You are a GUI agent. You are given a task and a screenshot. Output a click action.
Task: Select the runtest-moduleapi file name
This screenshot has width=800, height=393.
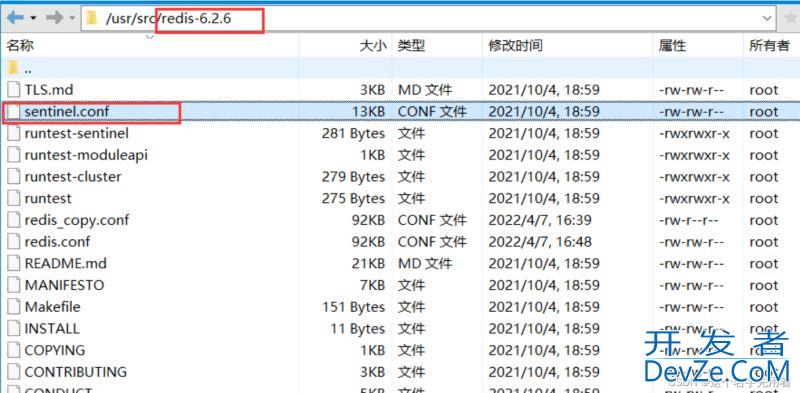[x=86, y=155]
